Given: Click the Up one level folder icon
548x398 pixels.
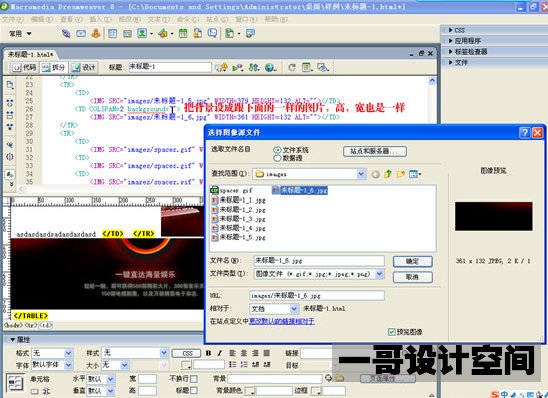Looking at the screenshot, I should pos(388,174).
